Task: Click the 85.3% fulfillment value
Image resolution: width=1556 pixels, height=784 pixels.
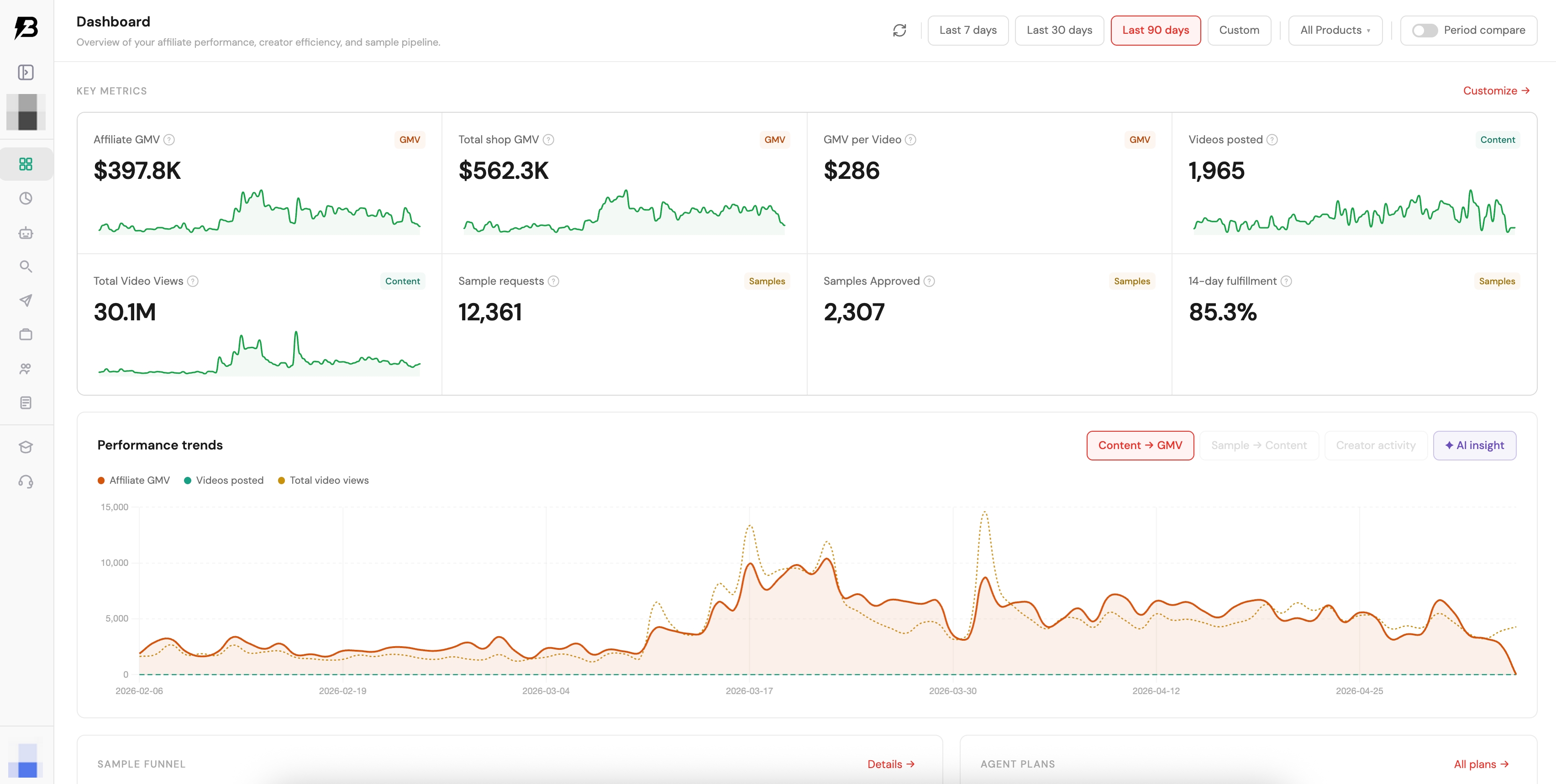Action: tap(1223, 313)
